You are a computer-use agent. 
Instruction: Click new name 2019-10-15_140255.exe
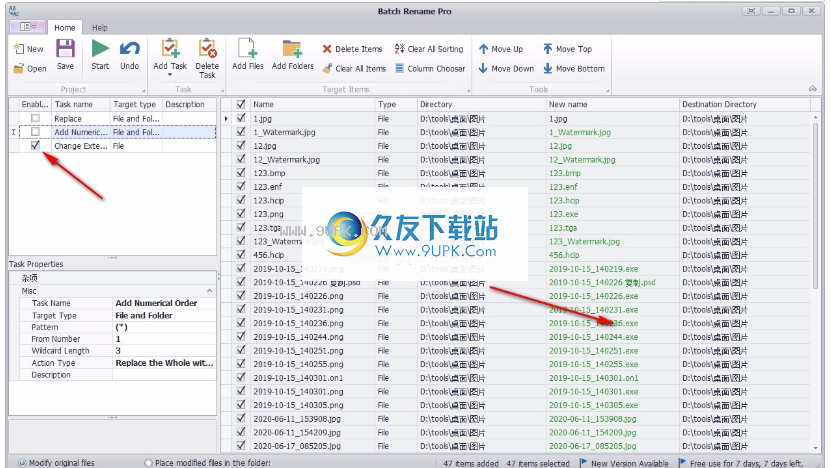tap(593, 364)
